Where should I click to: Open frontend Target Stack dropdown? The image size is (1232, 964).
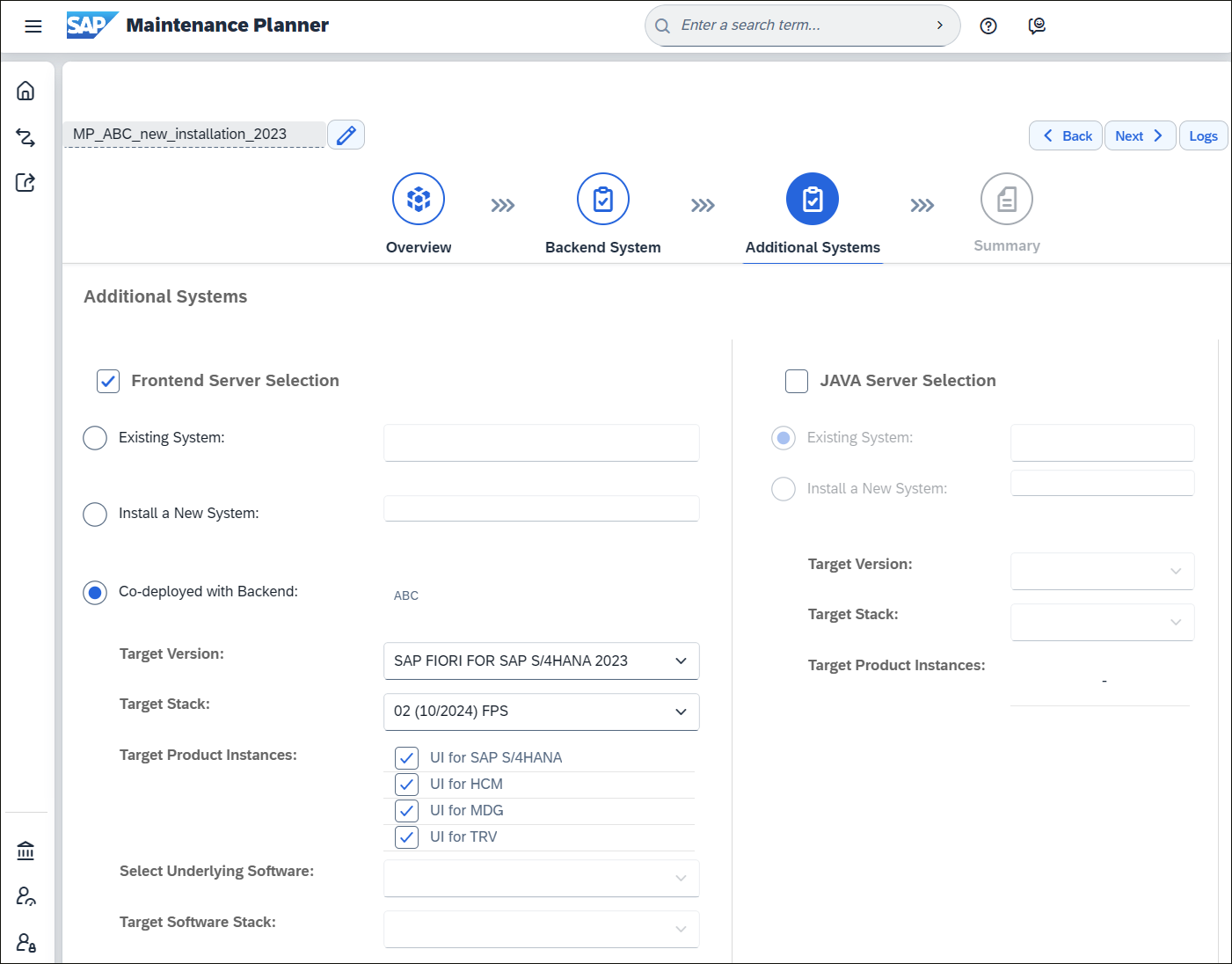tap(542, 712)
